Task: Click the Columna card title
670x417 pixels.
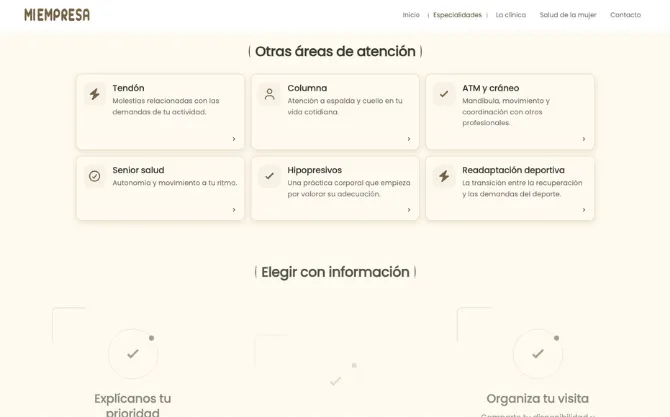Action: 307,88
